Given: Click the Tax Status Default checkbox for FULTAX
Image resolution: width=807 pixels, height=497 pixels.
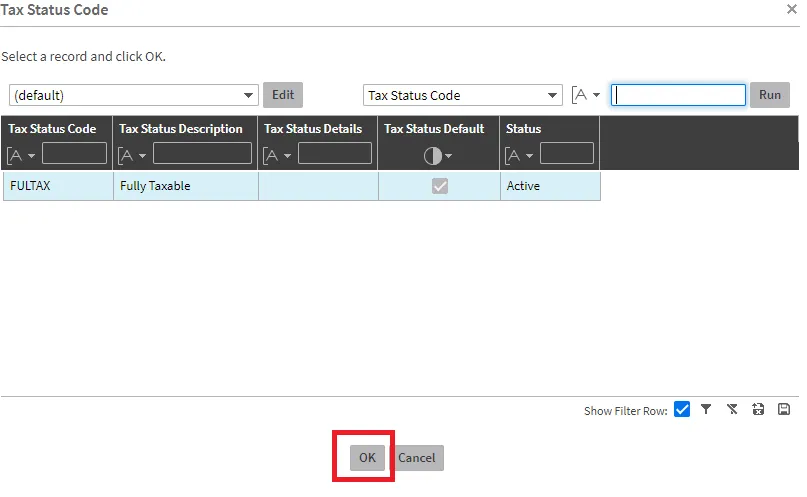Looking at the screenshot, I should point(440,186).
